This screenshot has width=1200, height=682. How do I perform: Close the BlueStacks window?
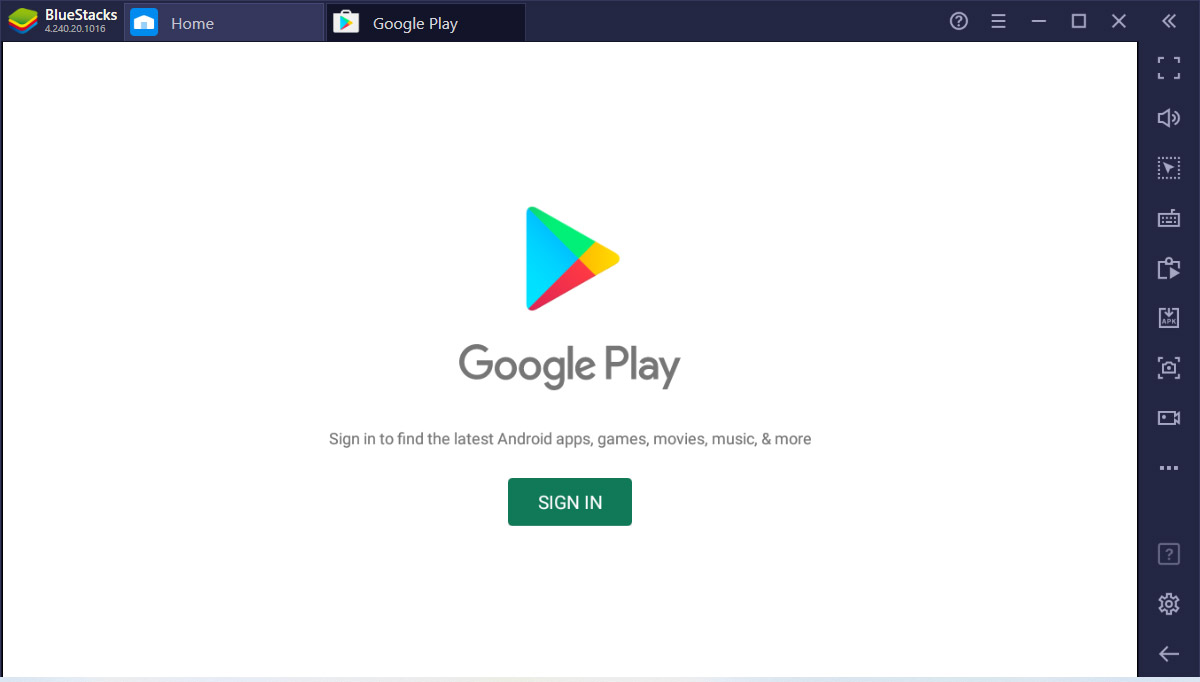(x=1119, y=21)
